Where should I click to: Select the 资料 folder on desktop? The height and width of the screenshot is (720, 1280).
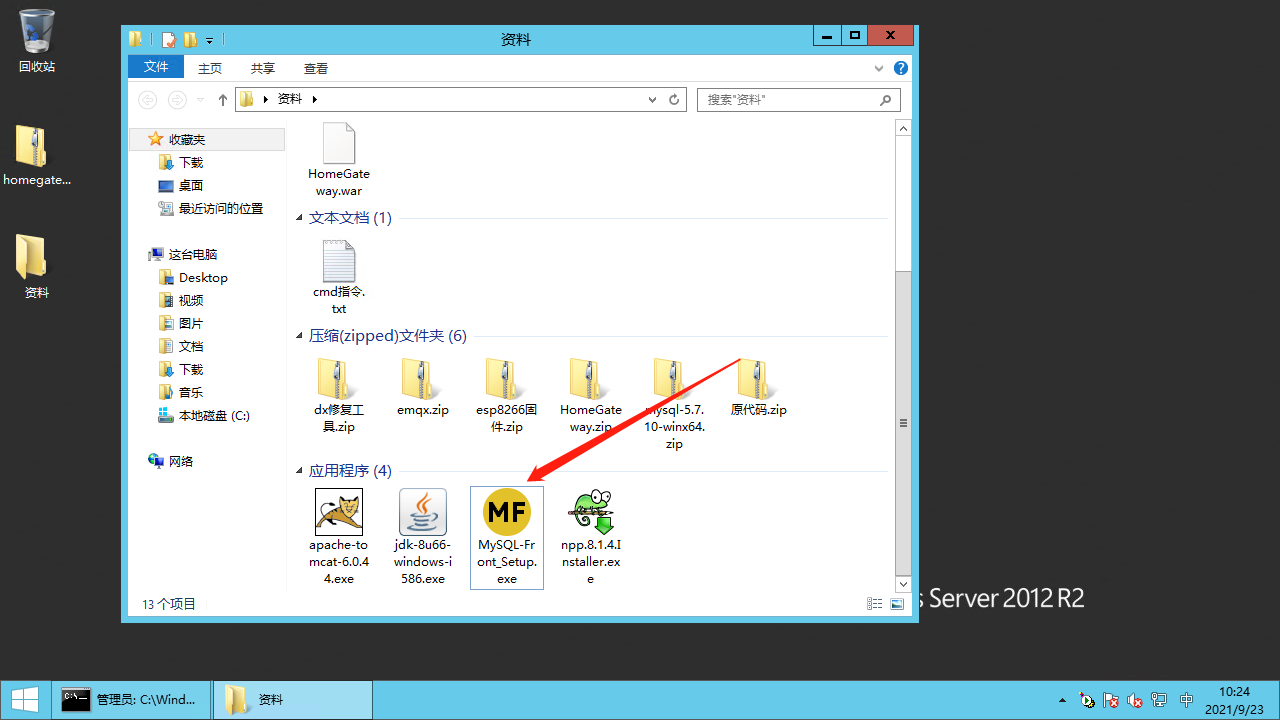click(x=37, y=268)
